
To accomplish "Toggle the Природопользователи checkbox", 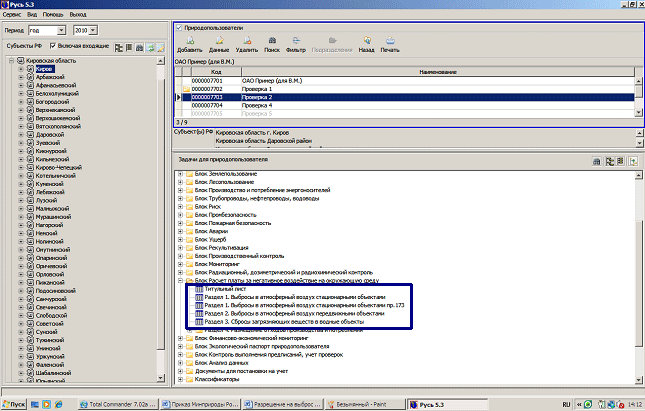I will pos(179,28).
